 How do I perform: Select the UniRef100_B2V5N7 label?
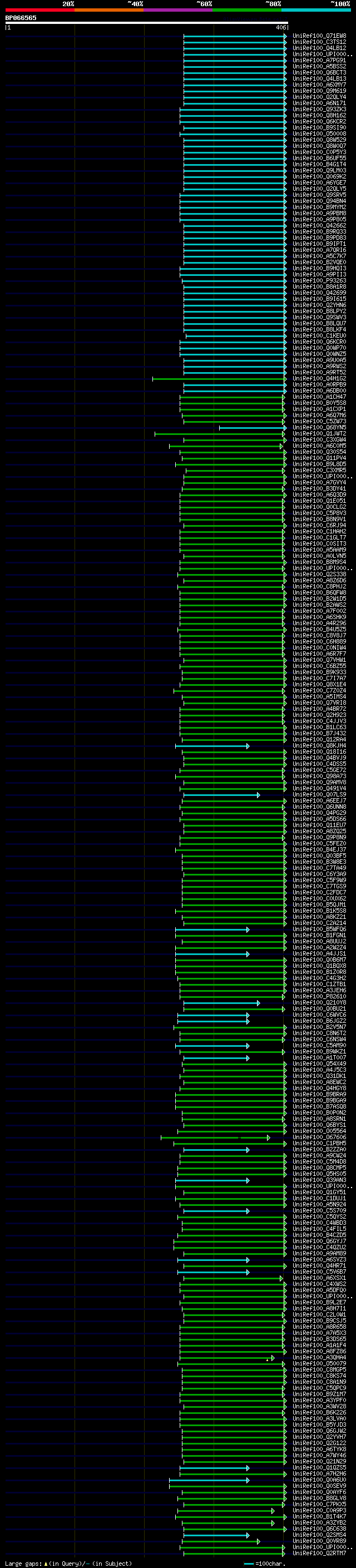(319, 1027)
